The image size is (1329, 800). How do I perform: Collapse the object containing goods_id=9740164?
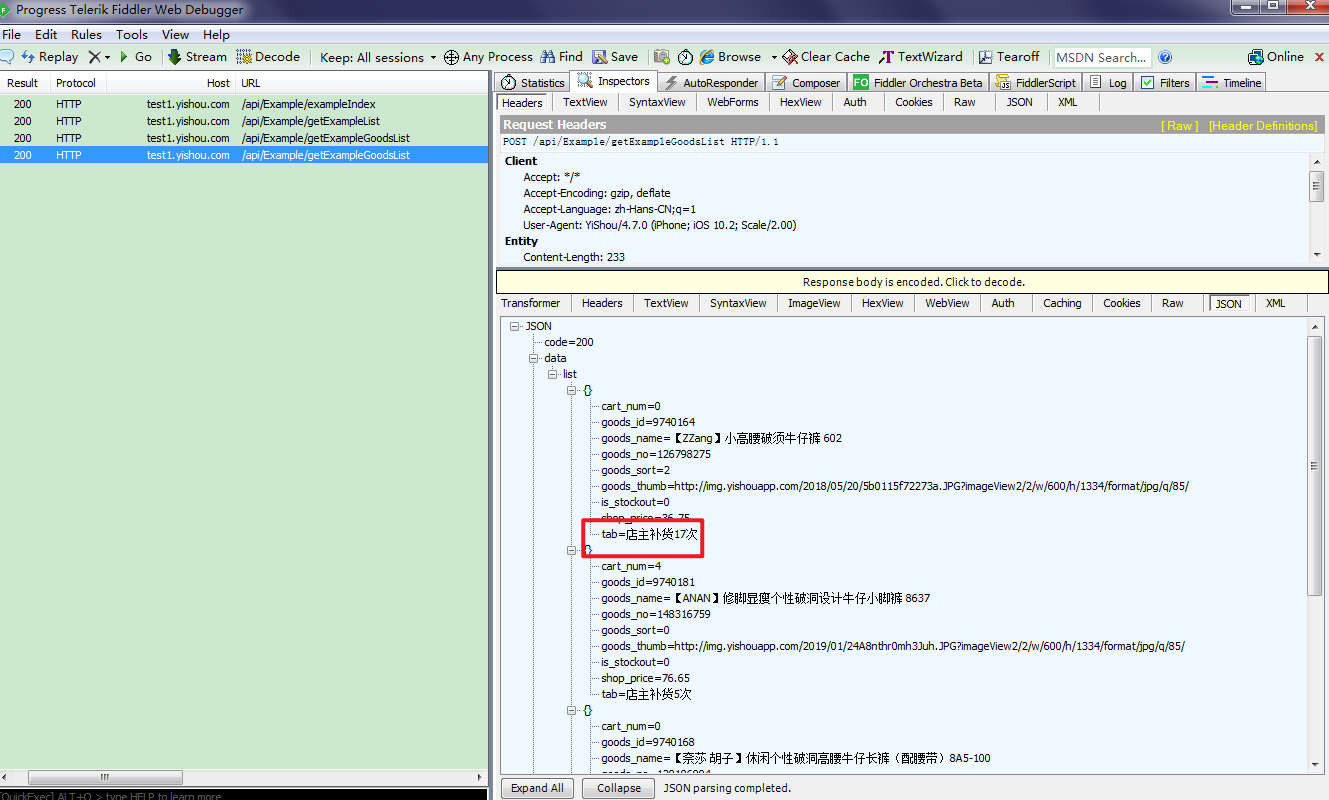click(571, 390)
